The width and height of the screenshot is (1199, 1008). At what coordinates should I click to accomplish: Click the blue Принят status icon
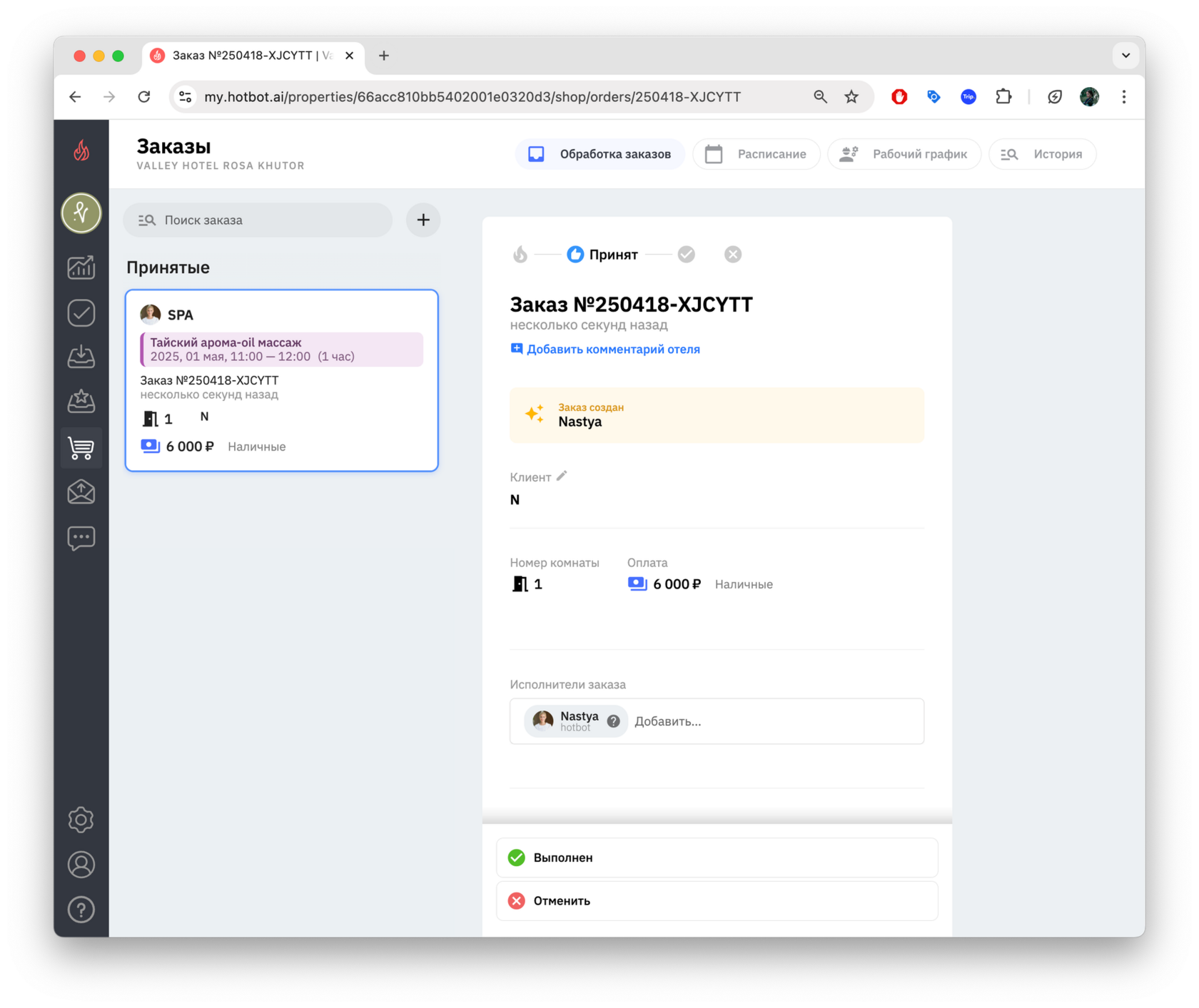pyautogui.click(x=575, y=255)
